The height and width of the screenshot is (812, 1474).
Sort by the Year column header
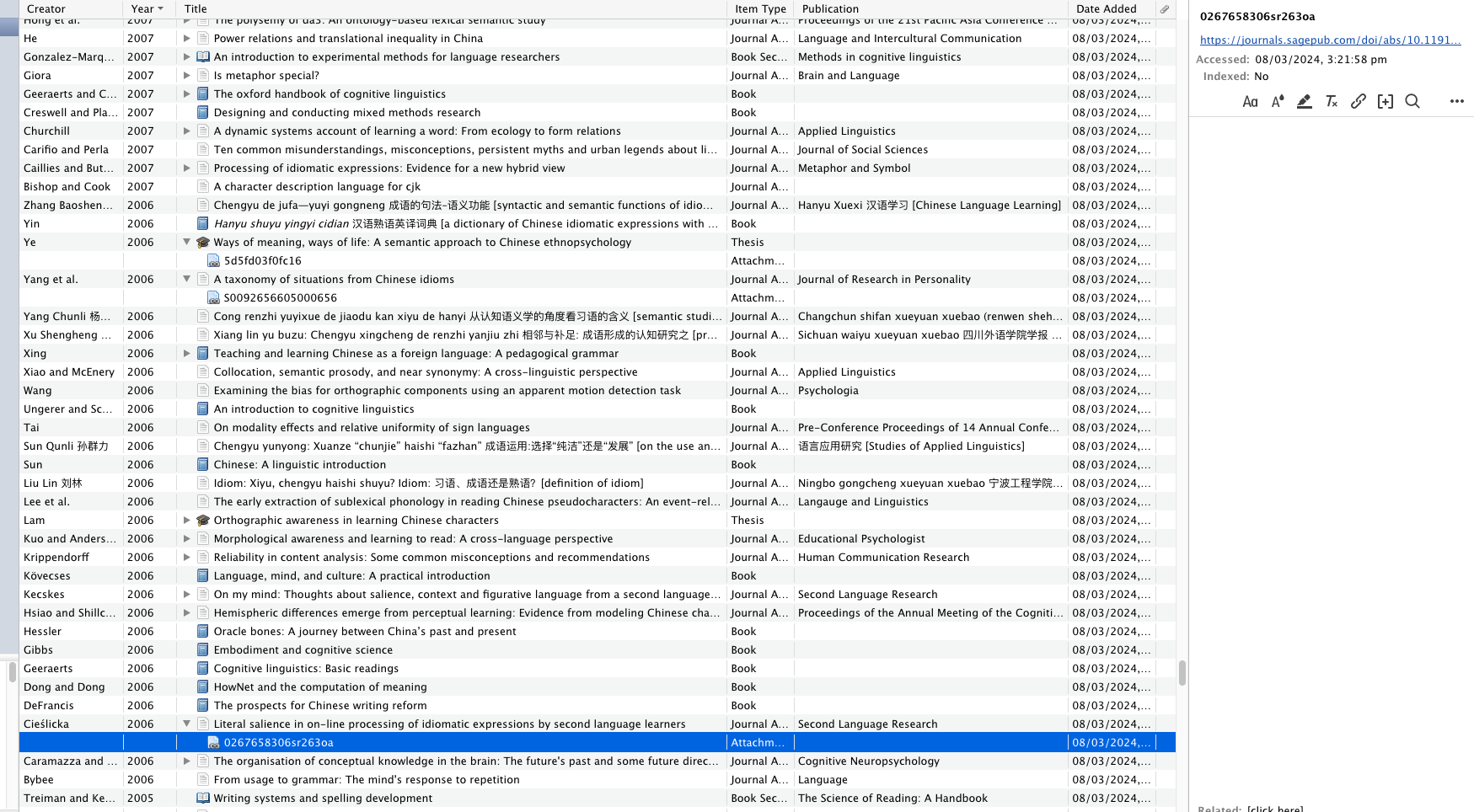pyautogui.click(x=149, y=9)
